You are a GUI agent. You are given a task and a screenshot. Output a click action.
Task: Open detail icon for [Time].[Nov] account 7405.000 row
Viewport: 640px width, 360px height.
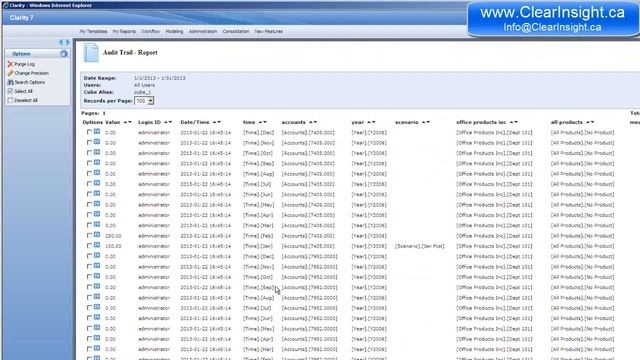point(97,142)
